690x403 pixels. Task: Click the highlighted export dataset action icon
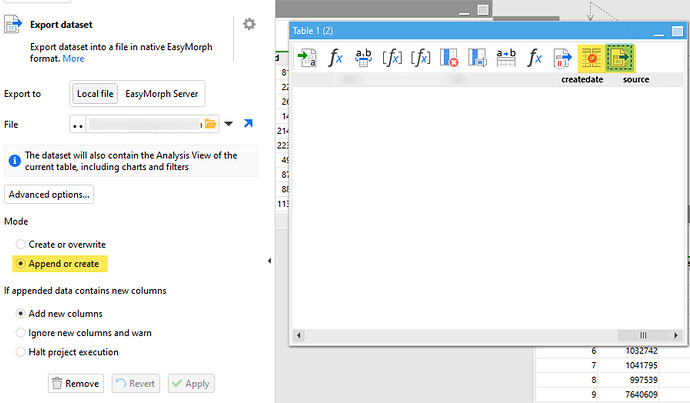click(620, 58)
